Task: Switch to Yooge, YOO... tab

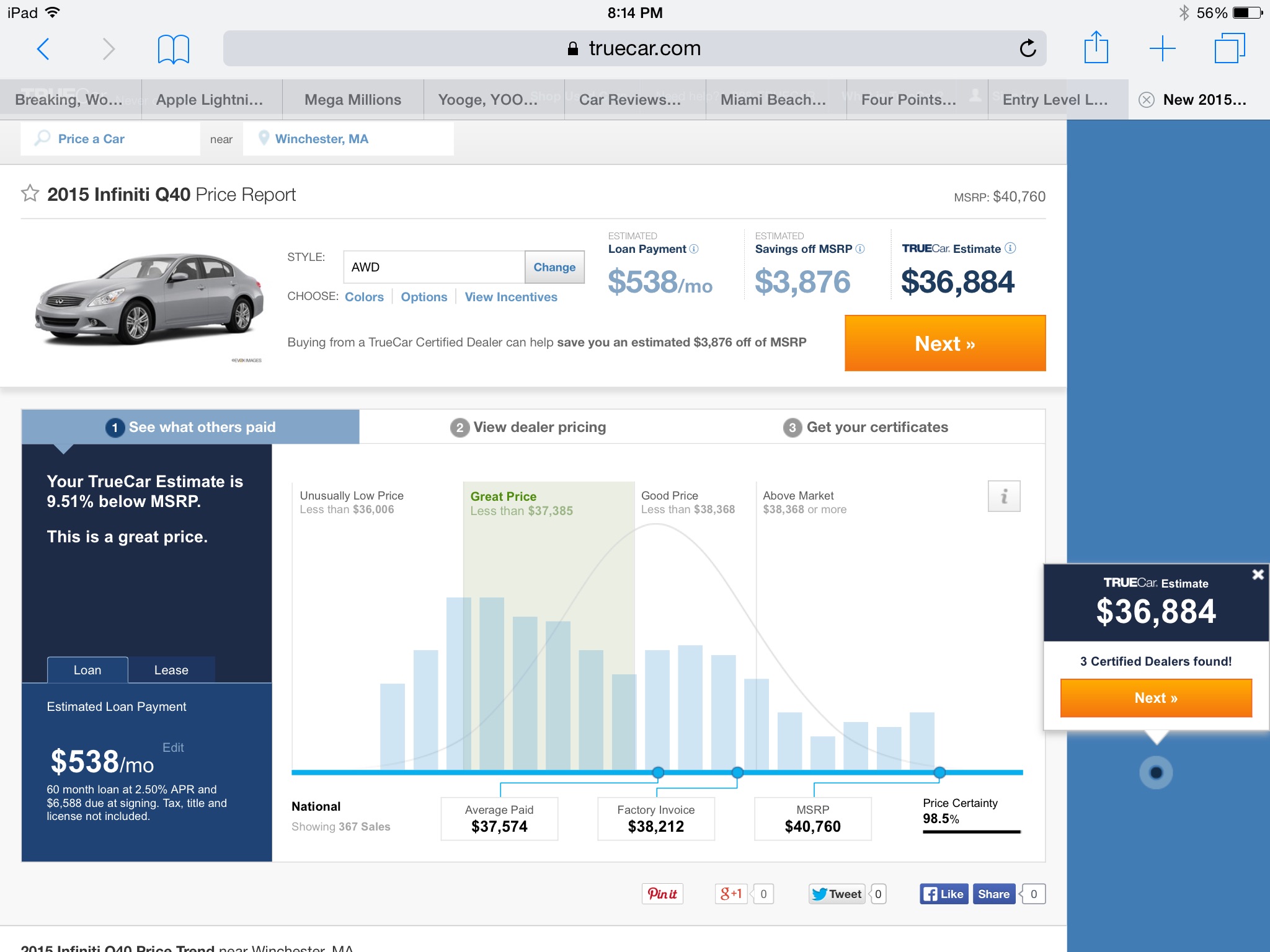Action: [494, 100]
